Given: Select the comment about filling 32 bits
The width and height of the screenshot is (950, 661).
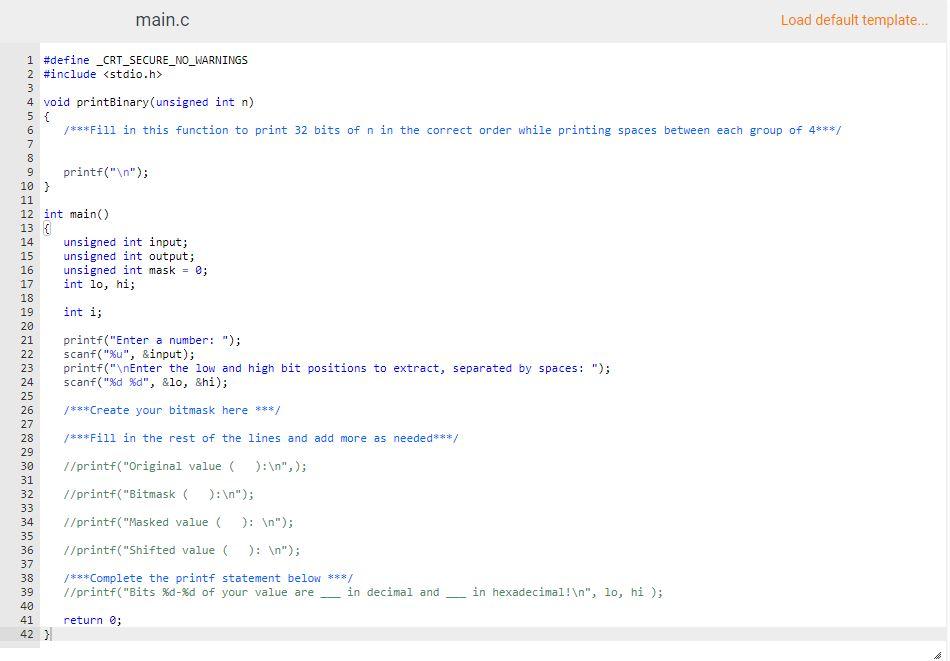Looking at the screenshot, I should point(450,130).
